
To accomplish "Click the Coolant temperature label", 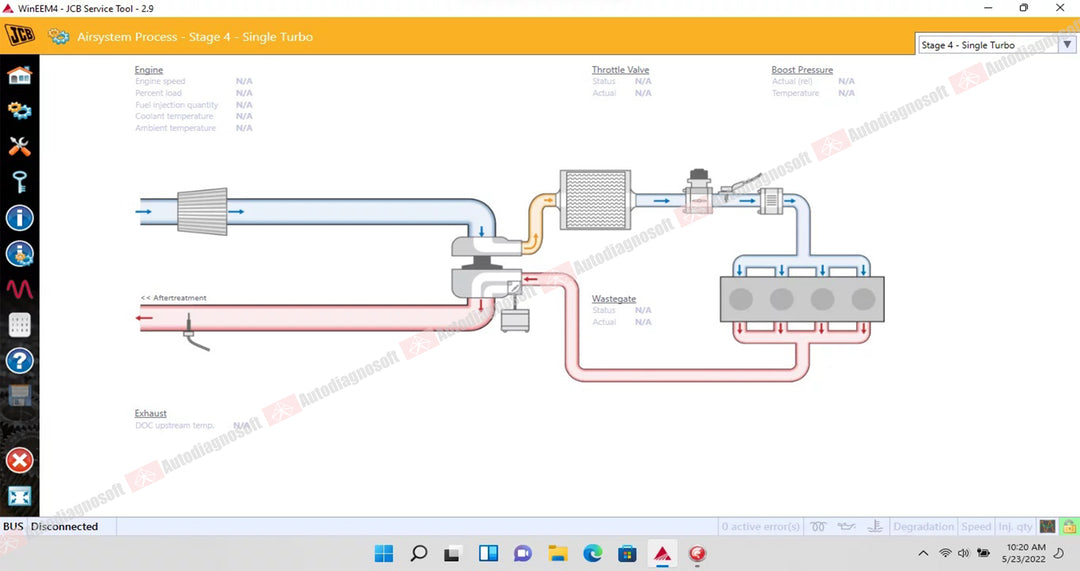I will [174, 116].
